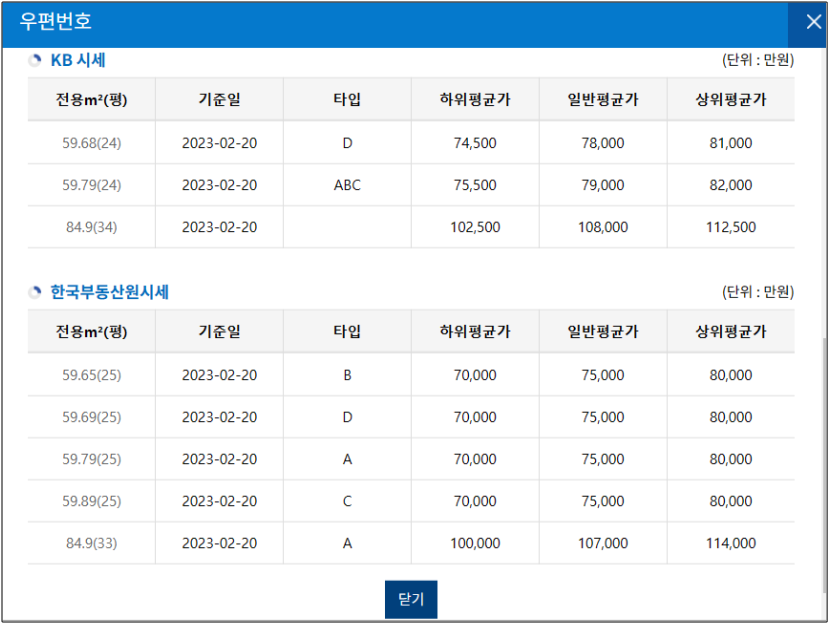Viewport: 828px width, 623px height.
Task: Click the 우편번호 title bar
Action: 300,21
